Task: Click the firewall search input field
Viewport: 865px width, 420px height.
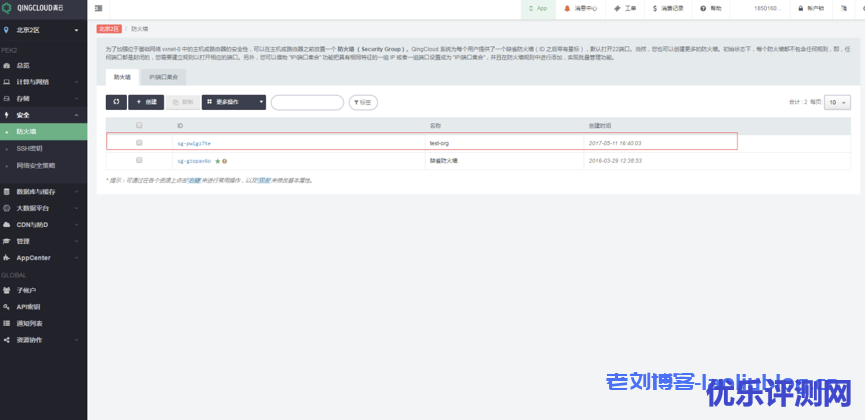Action: pyautogui.click(x=307, y=102)
